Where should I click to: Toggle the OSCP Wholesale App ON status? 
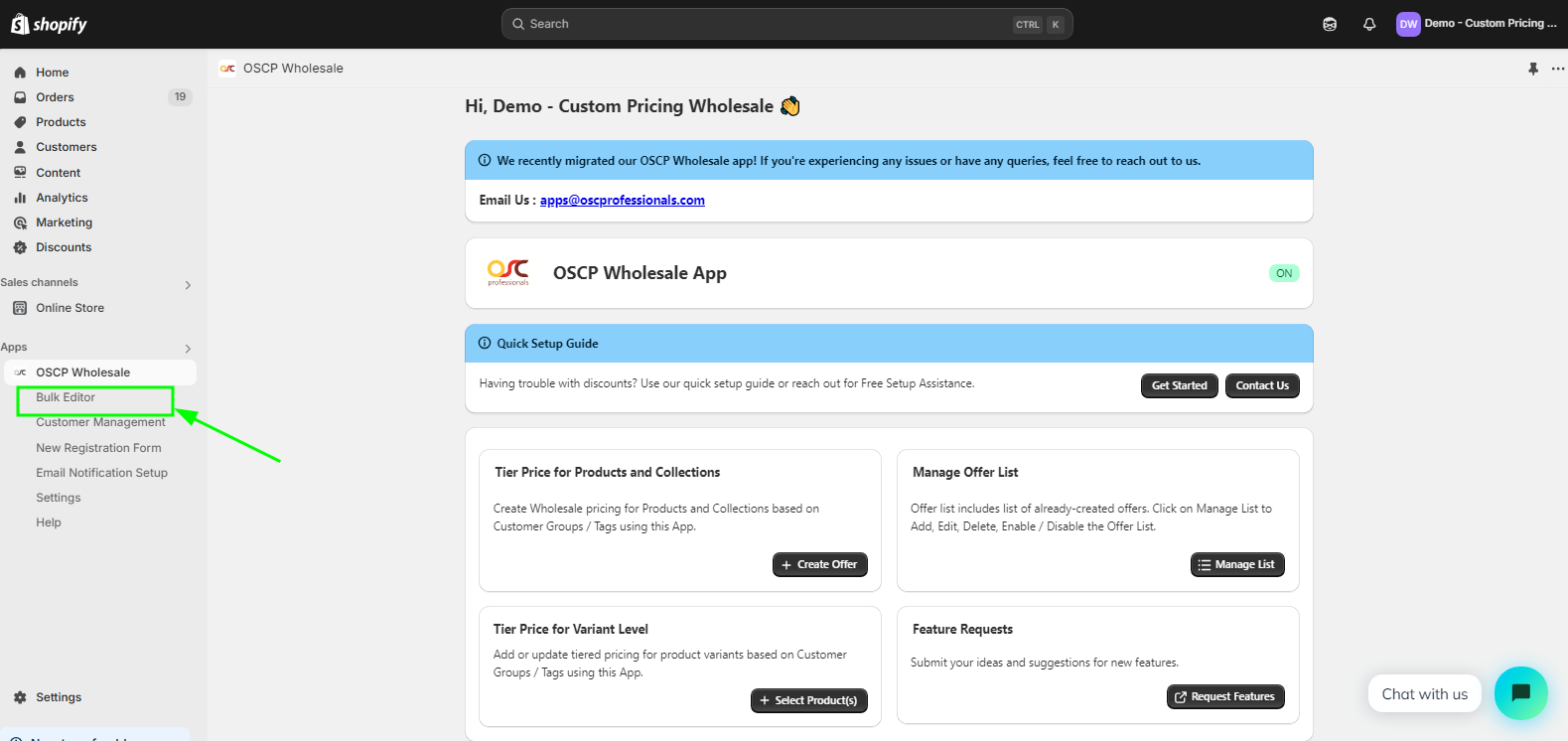1284,273
